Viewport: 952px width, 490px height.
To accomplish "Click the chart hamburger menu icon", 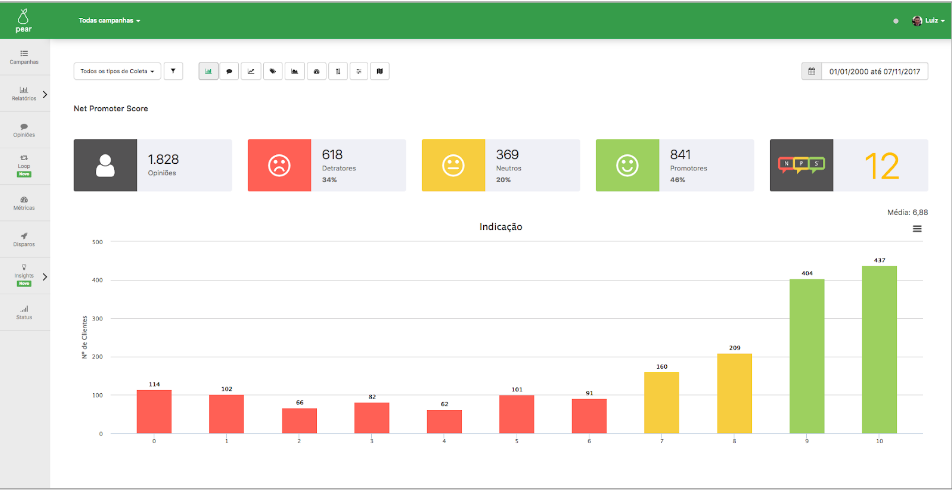I will click(x=917, y=228).
